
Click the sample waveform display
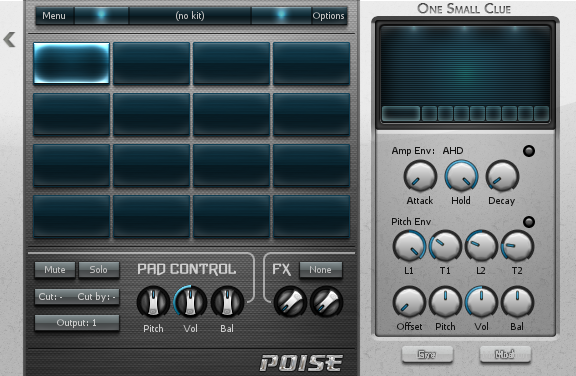[465, 65]
